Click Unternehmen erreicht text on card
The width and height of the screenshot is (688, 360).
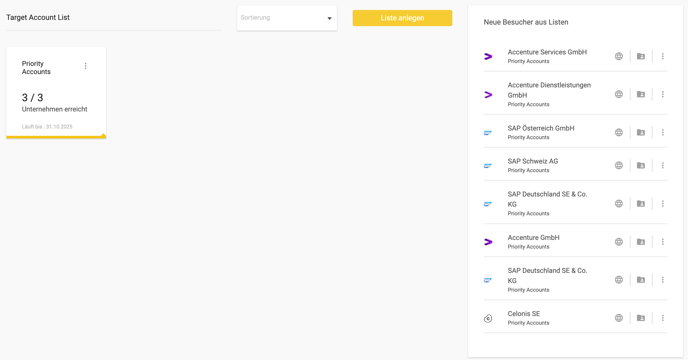pyautogui.click(x=54, y=109)
